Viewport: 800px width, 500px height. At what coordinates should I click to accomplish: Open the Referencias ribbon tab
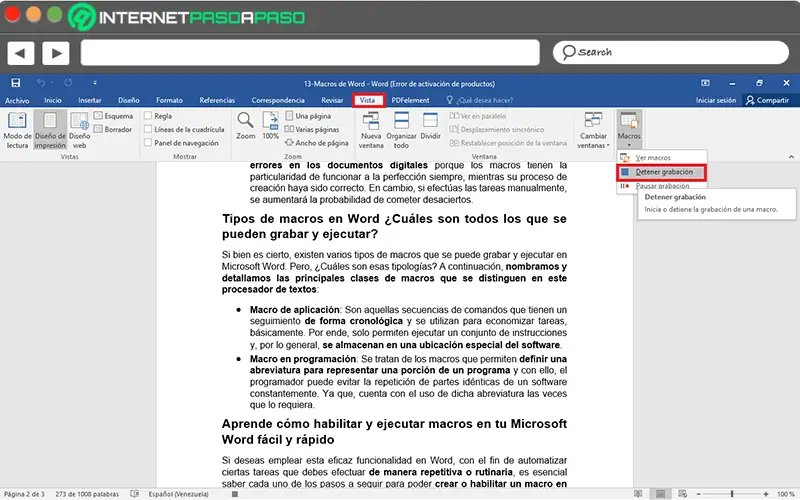pyautogui.click(x=217, y=101)
